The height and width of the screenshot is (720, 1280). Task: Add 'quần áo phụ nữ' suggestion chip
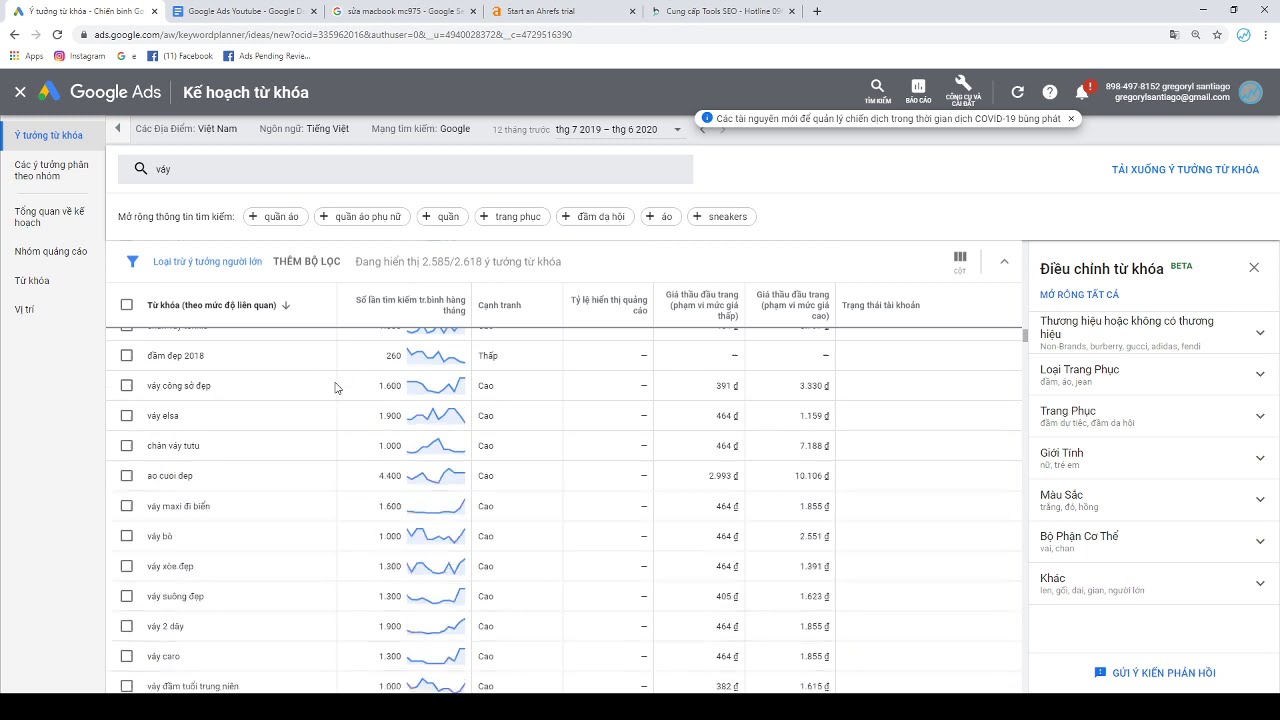tap(361, 216)
